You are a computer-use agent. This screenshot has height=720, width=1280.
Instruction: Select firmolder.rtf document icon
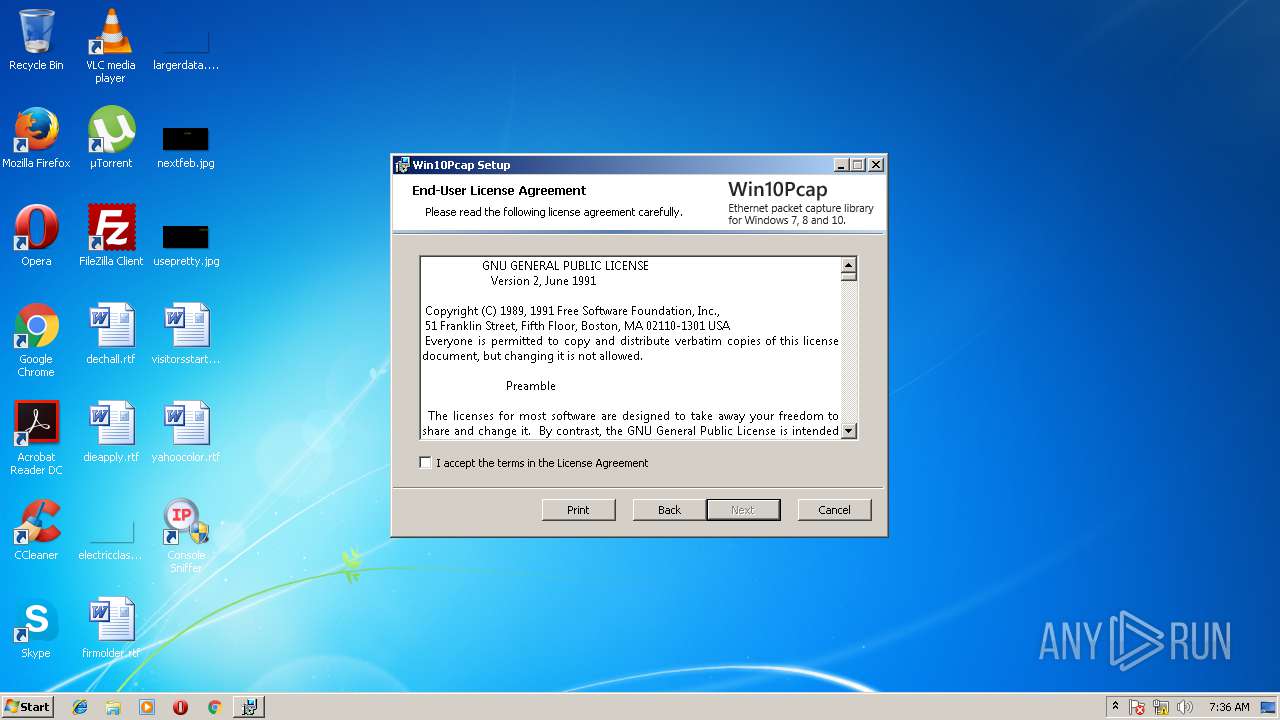click(110, 628)
